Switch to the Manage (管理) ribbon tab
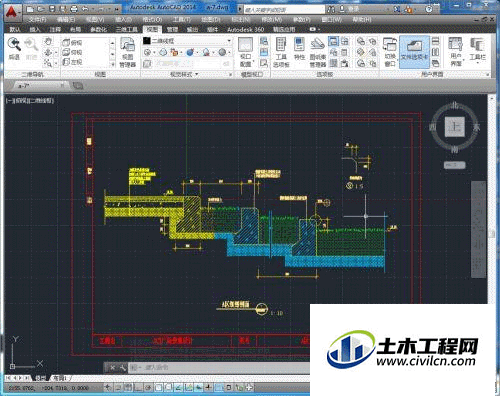This screenshot has height=396, width=500. (x=172, y=29)
